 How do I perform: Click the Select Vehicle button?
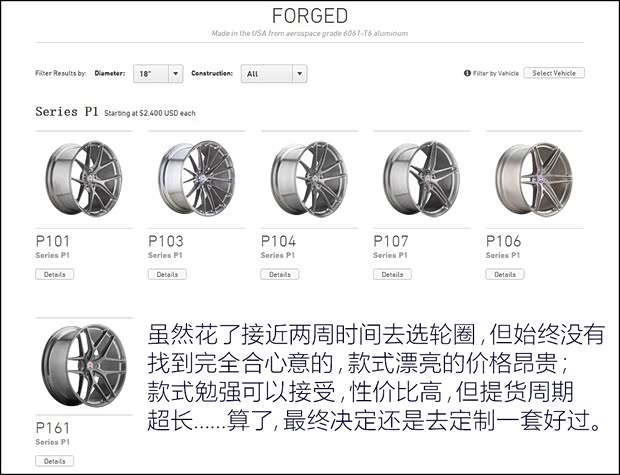tap(554, 73)
